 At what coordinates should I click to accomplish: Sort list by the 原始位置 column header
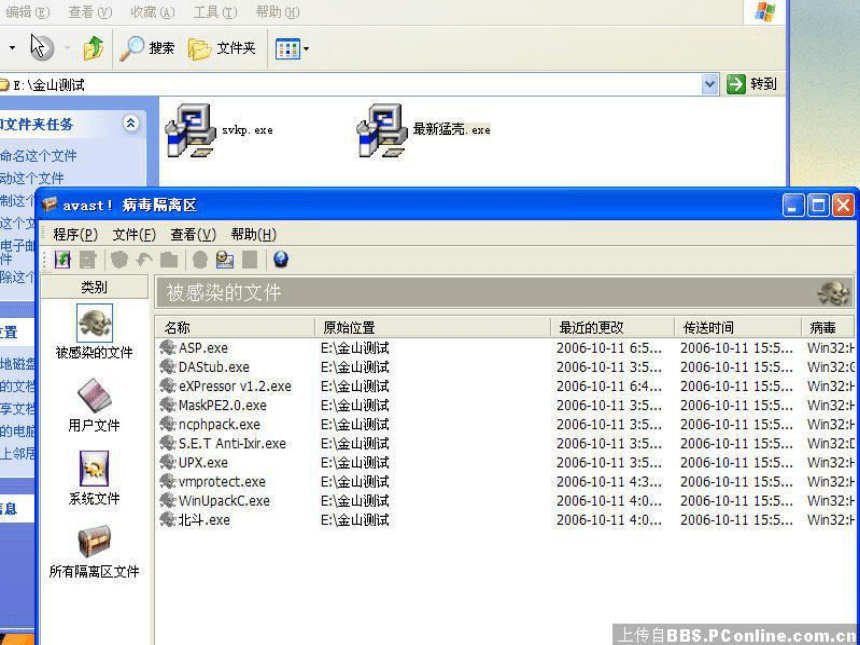[x=432, y=327]
